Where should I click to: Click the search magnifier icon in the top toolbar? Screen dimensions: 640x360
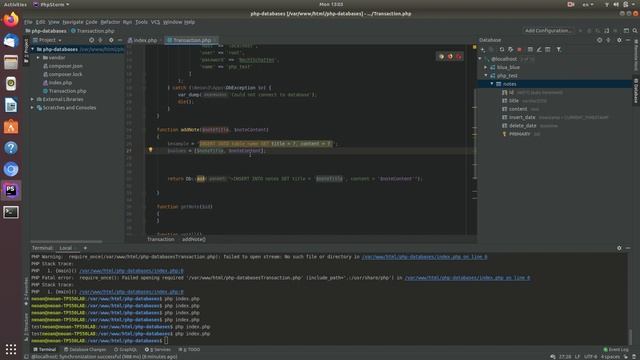tap(635, 31)
